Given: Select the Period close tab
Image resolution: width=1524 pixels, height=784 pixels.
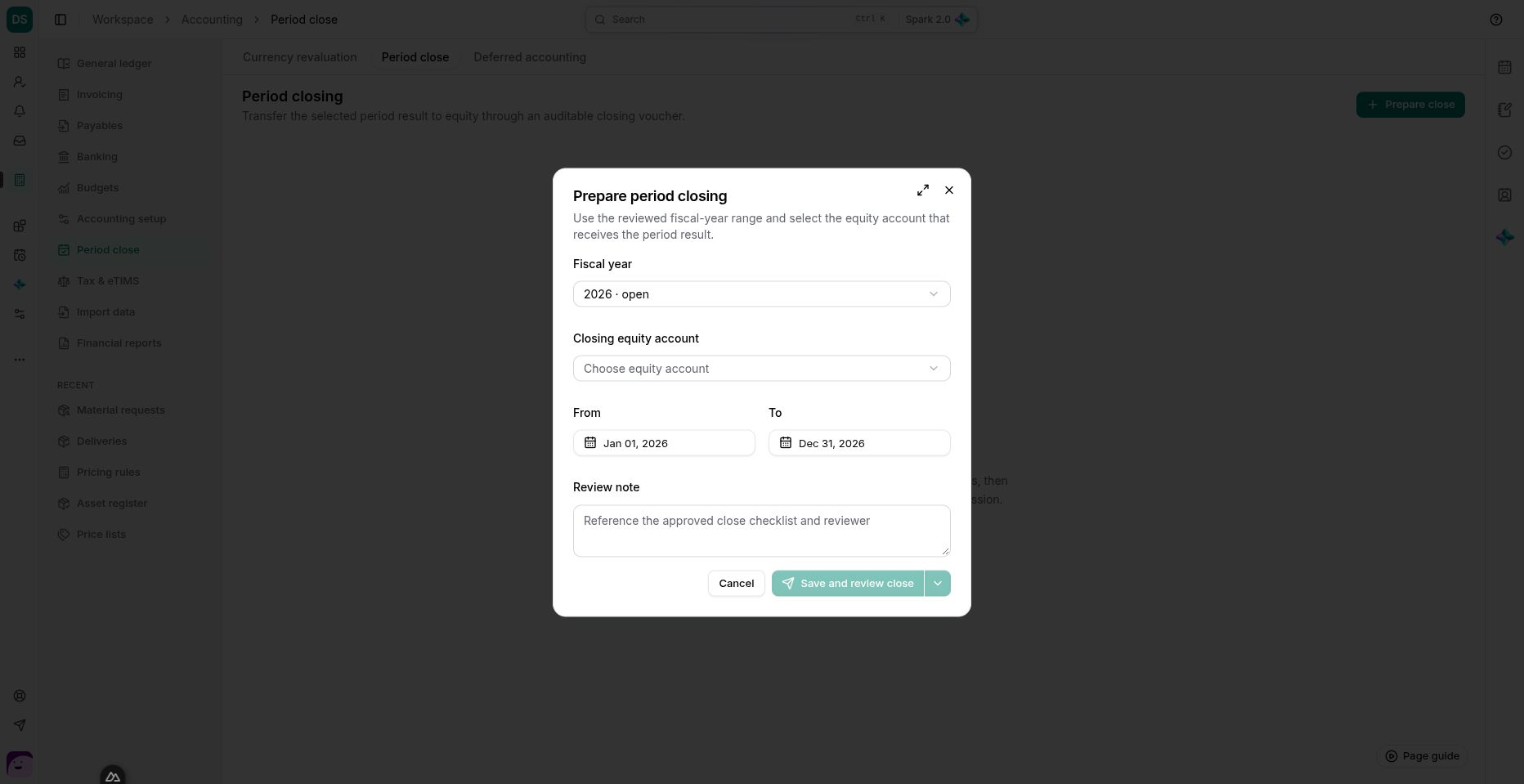Looking at the screenshot, I should (415, 57).
